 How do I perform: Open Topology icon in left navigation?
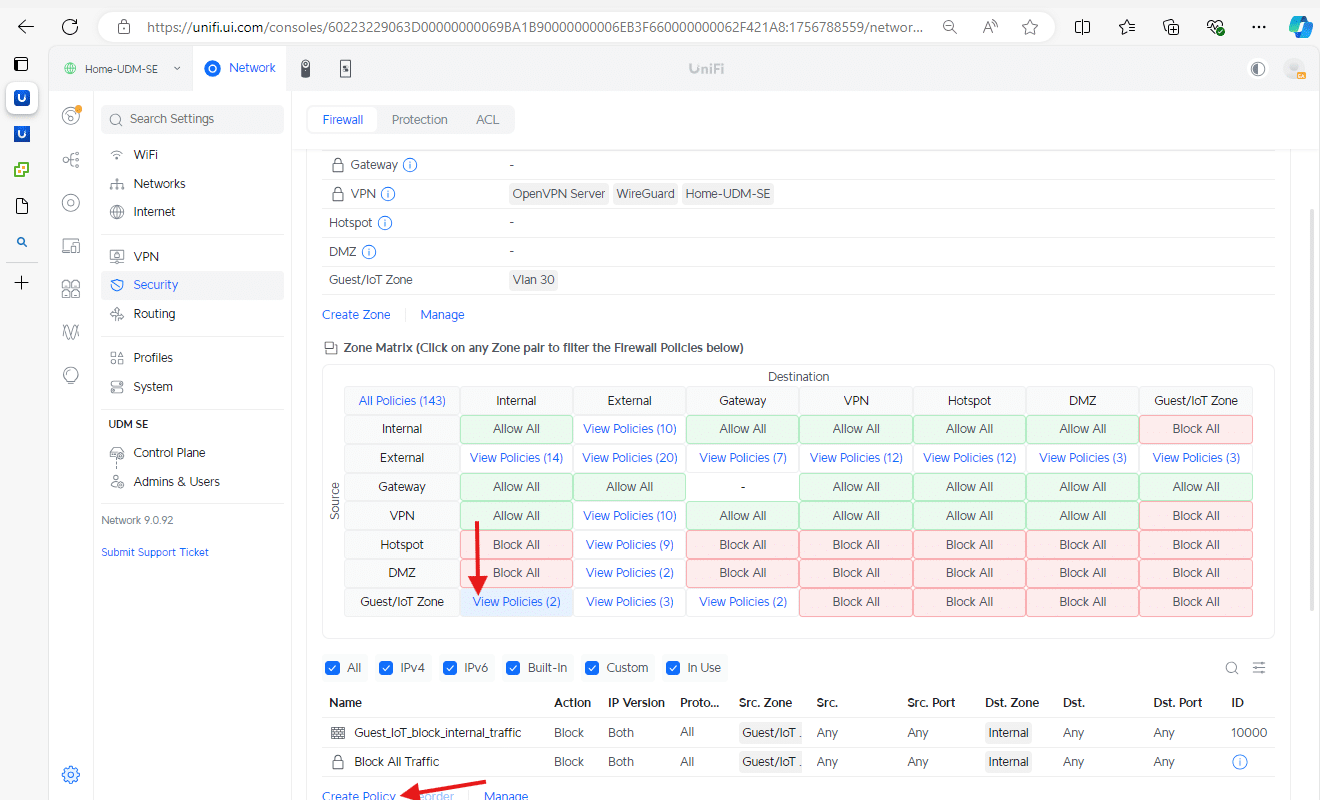click(x=71, y=160)
